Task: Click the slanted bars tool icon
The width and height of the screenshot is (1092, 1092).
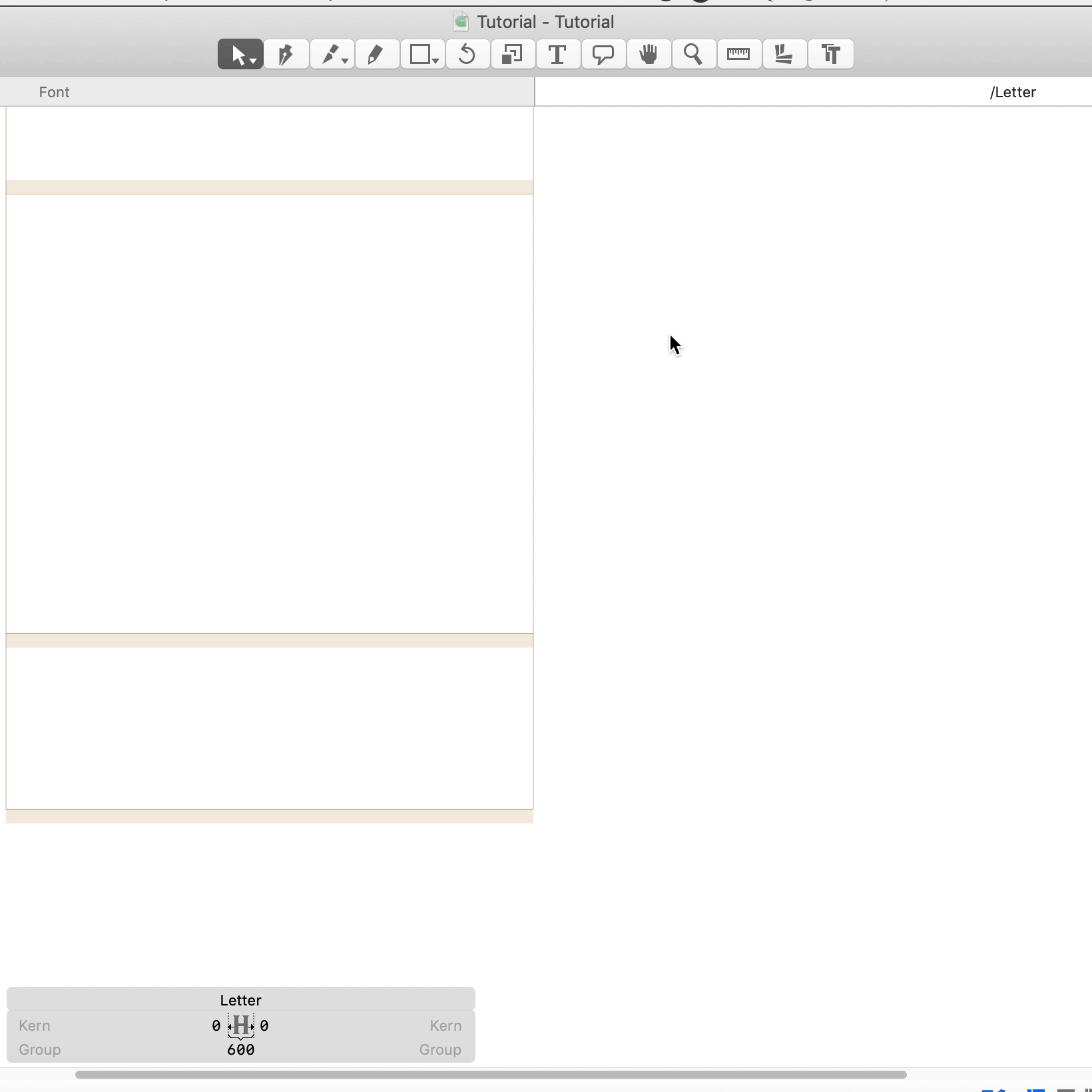Action: pos(784,54)
